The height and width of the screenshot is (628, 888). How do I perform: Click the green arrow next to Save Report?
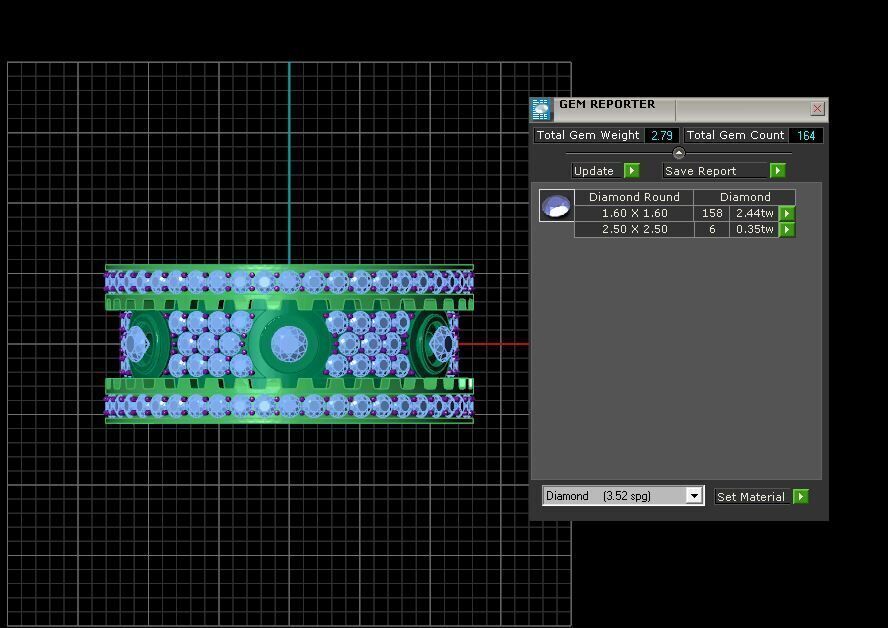[x=778, y=170]
